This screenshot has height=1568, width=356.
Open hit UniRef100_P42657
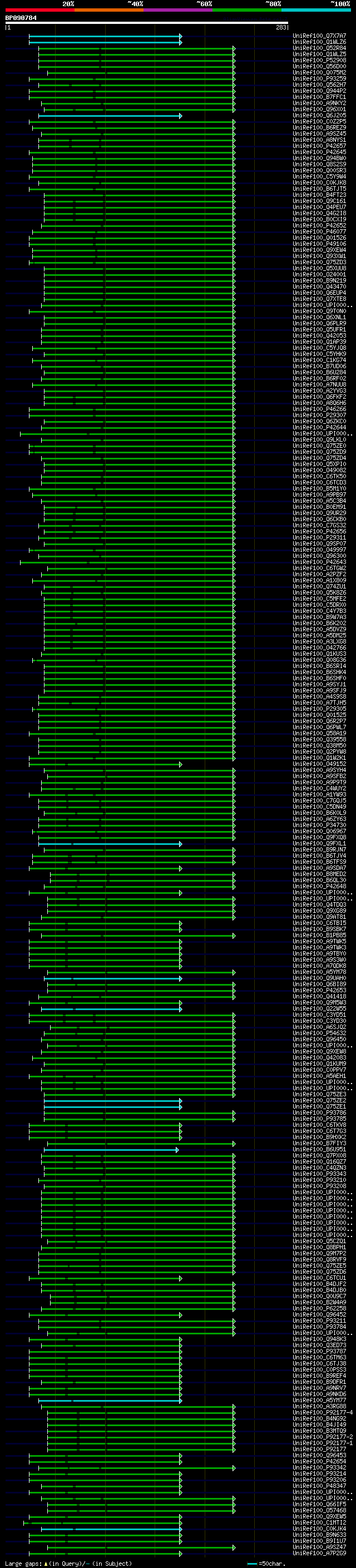point(319,146)
